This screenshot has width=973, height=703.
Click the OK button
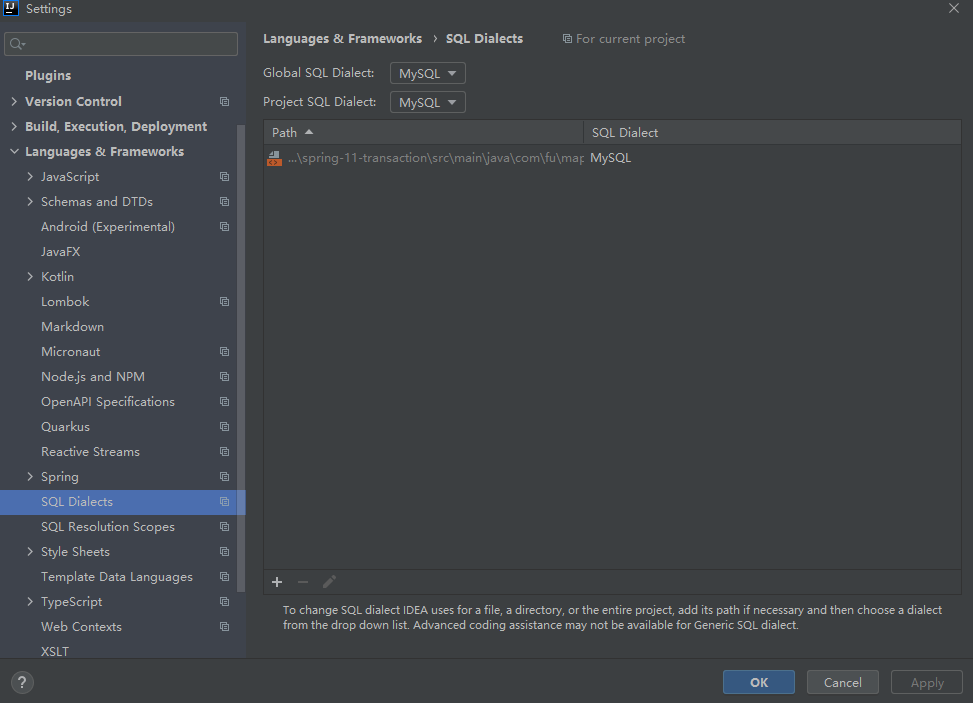pos(758,683)
